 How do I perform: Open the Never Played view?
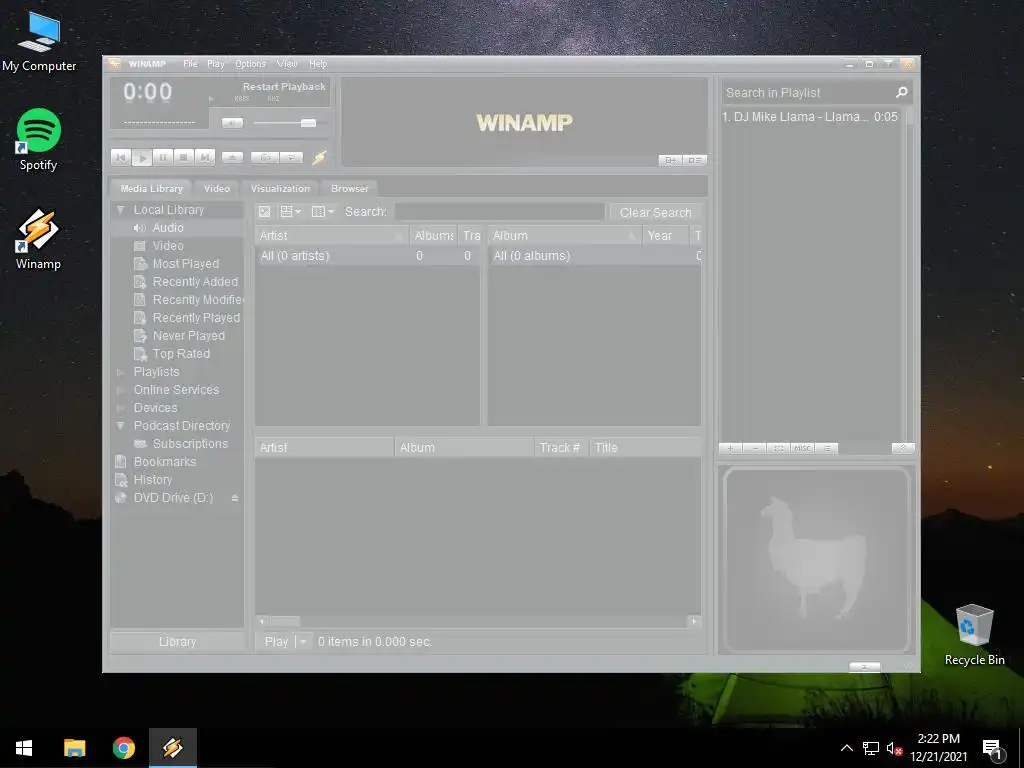click(188, 336)
